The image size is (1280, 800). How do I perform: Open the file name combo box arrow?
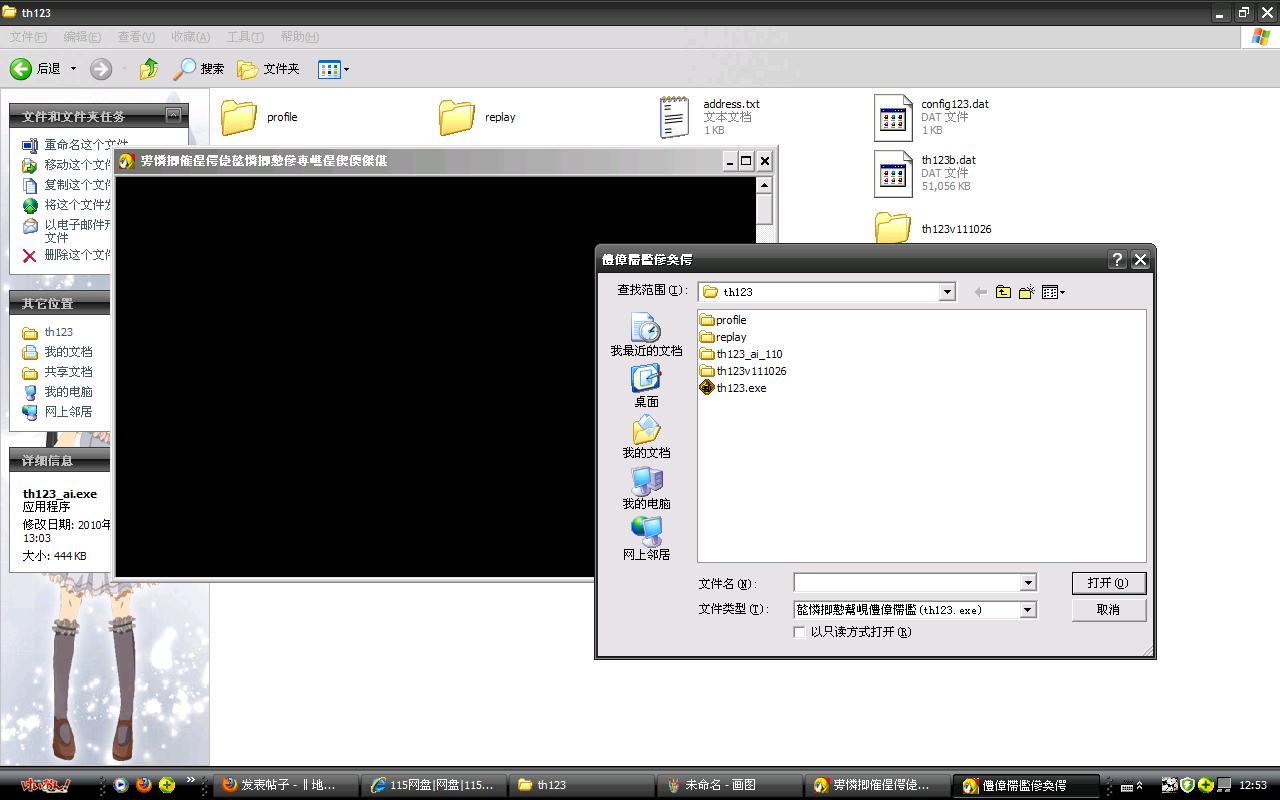pos(1027,583)
